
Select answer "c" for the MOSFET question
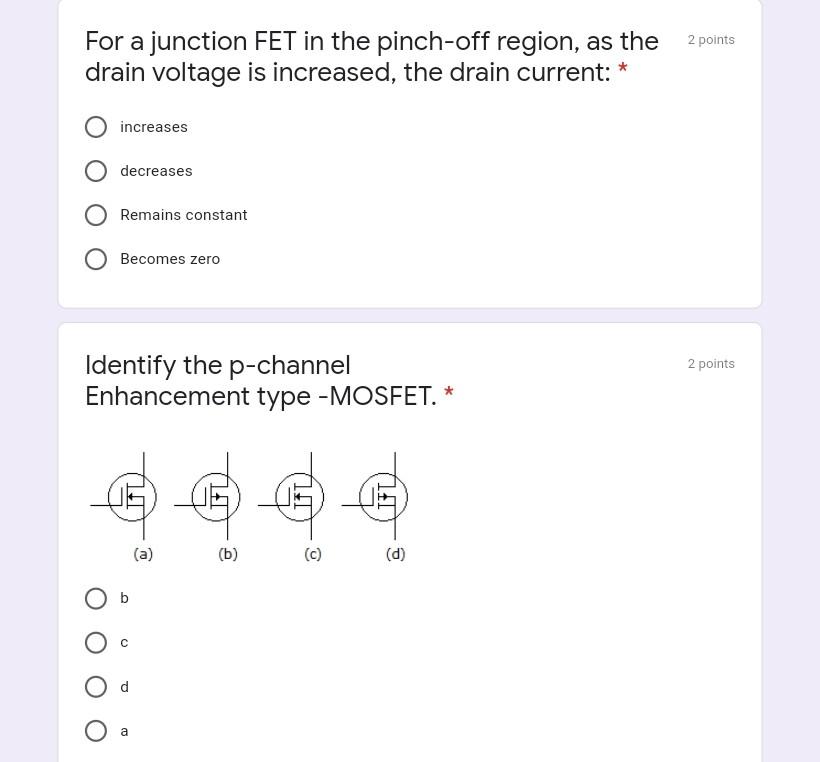point(96,642)
